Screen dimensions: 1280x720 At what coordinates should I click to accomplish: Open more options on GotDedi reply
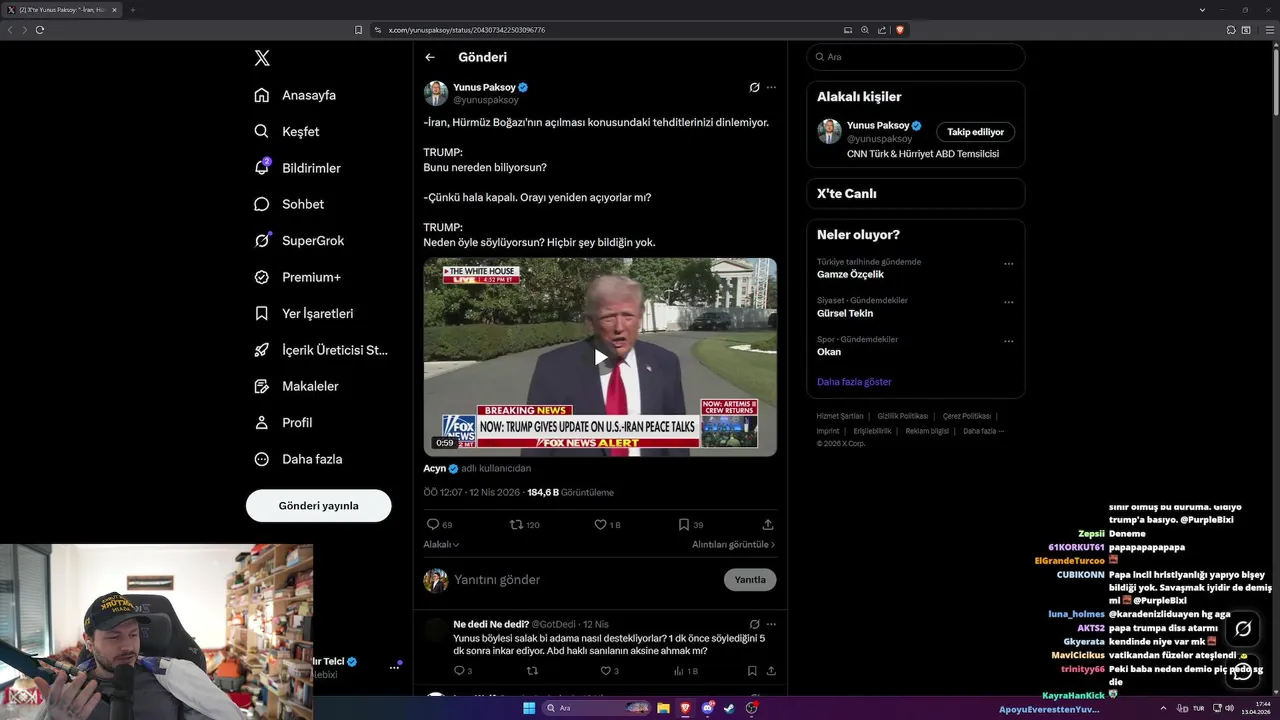[x=771, y=624]
